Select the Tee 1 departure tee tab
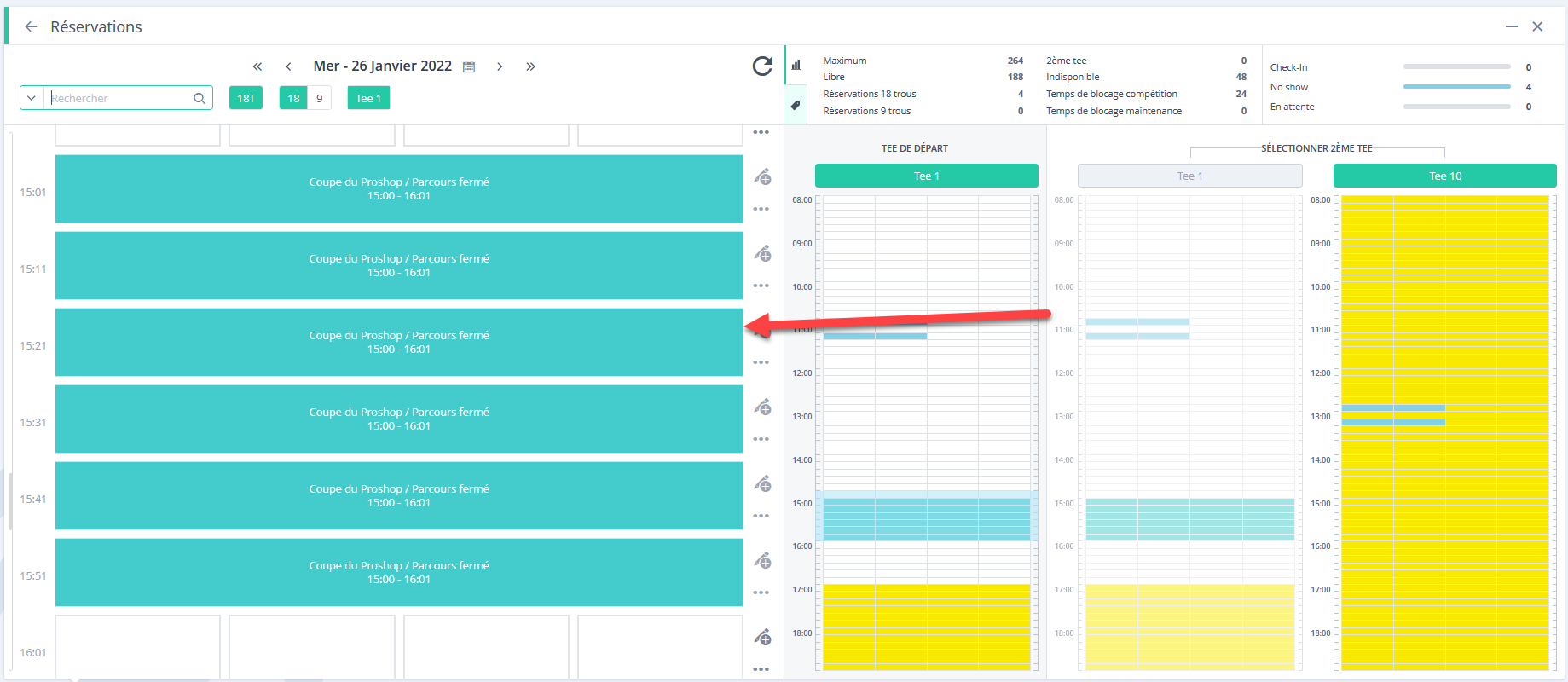1568x682 pixels. tap(926, 176)
